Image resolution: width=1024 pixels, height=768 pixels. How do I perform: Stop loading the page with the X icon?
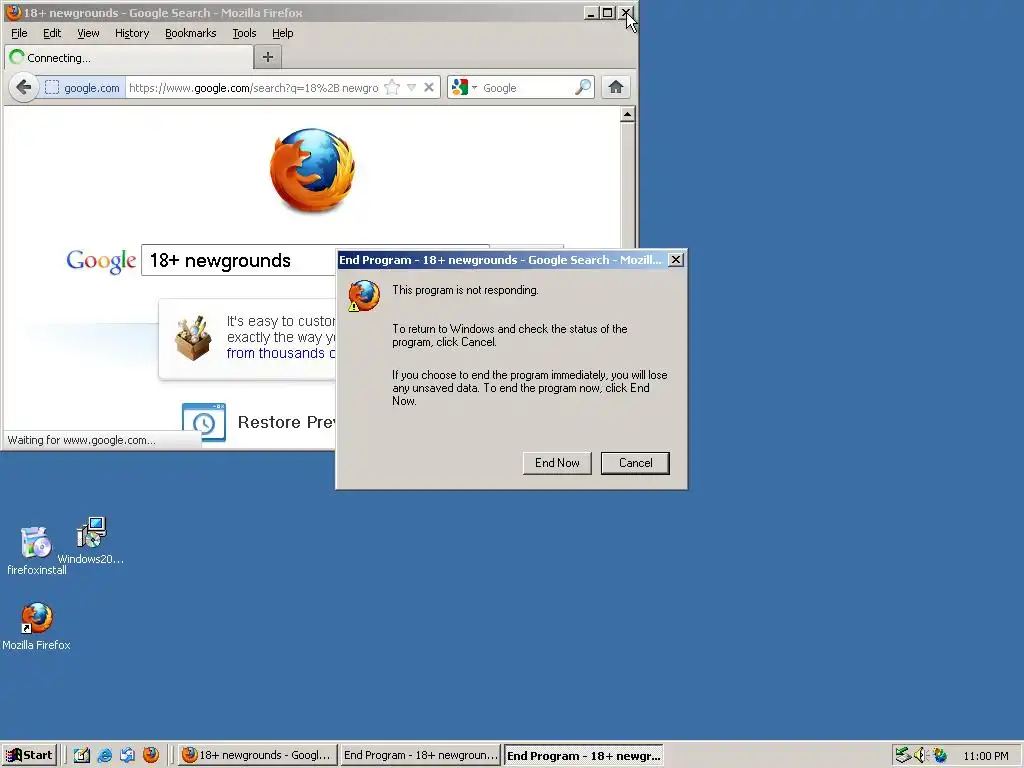click(429, 87)
